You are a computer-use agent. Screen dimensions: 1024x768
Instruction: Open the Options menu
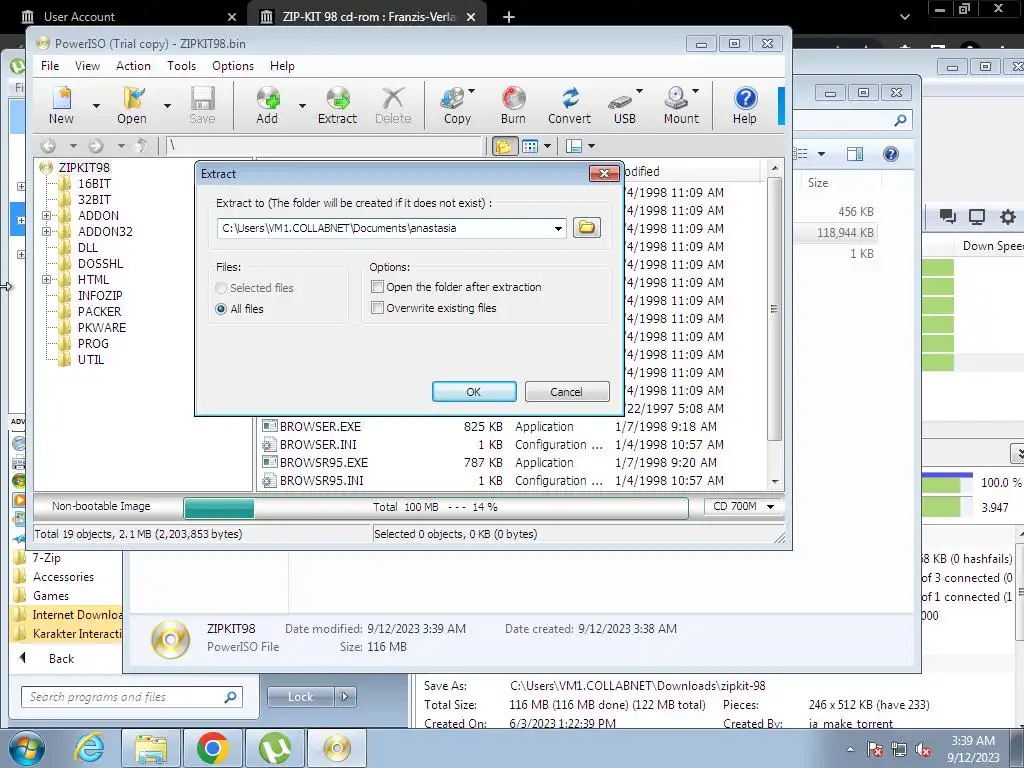click(x=232, y=66)
